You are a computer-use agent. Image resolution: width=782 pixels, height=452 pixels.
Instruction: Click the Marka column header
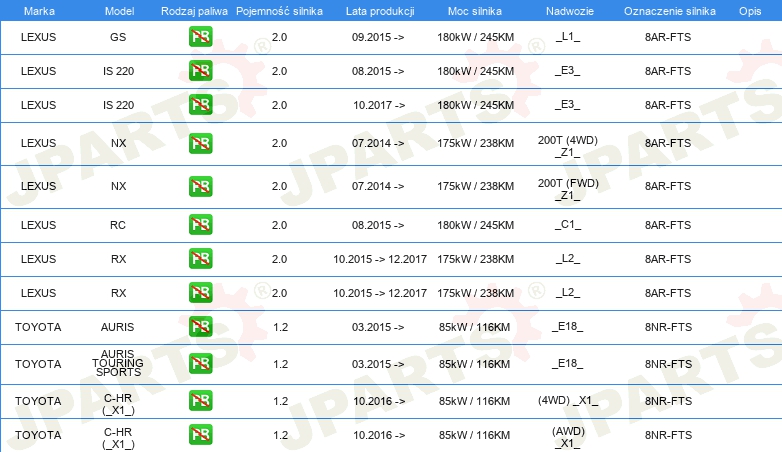point(39,11)
